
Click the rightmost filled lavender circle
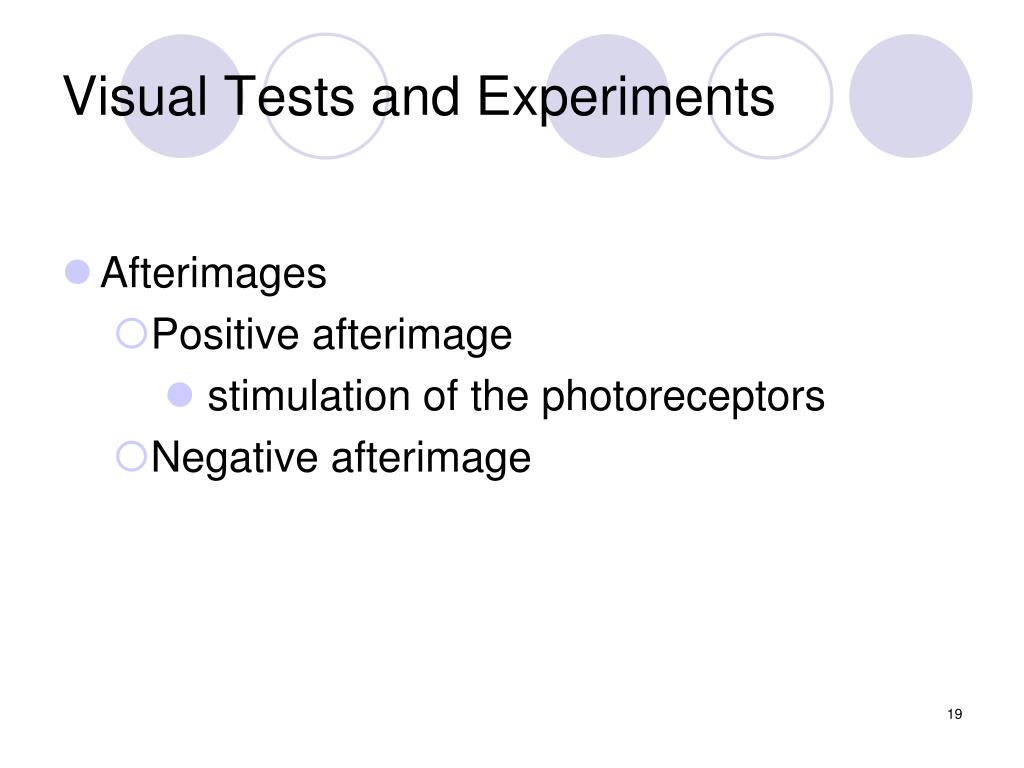click(x=910, y=96)
